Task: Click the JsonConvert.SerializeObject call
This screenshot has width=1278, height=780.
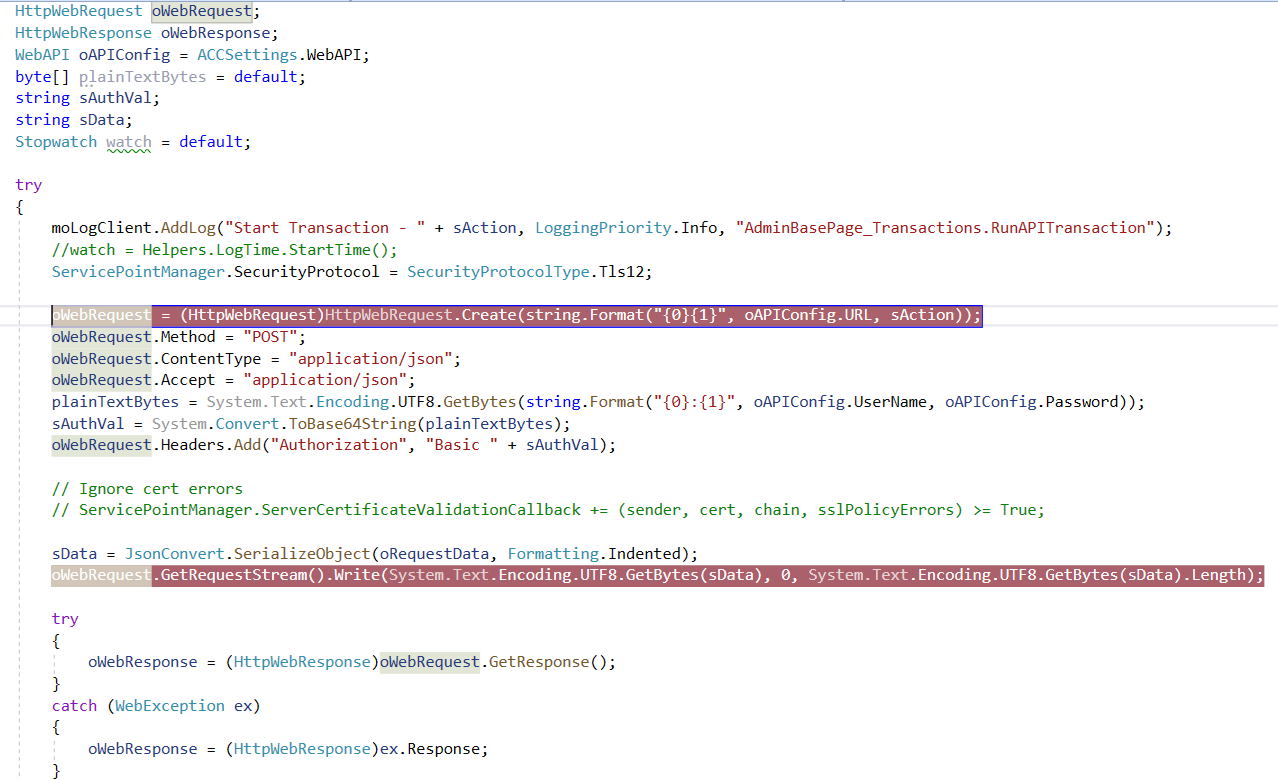Action: tap(250, 553)
